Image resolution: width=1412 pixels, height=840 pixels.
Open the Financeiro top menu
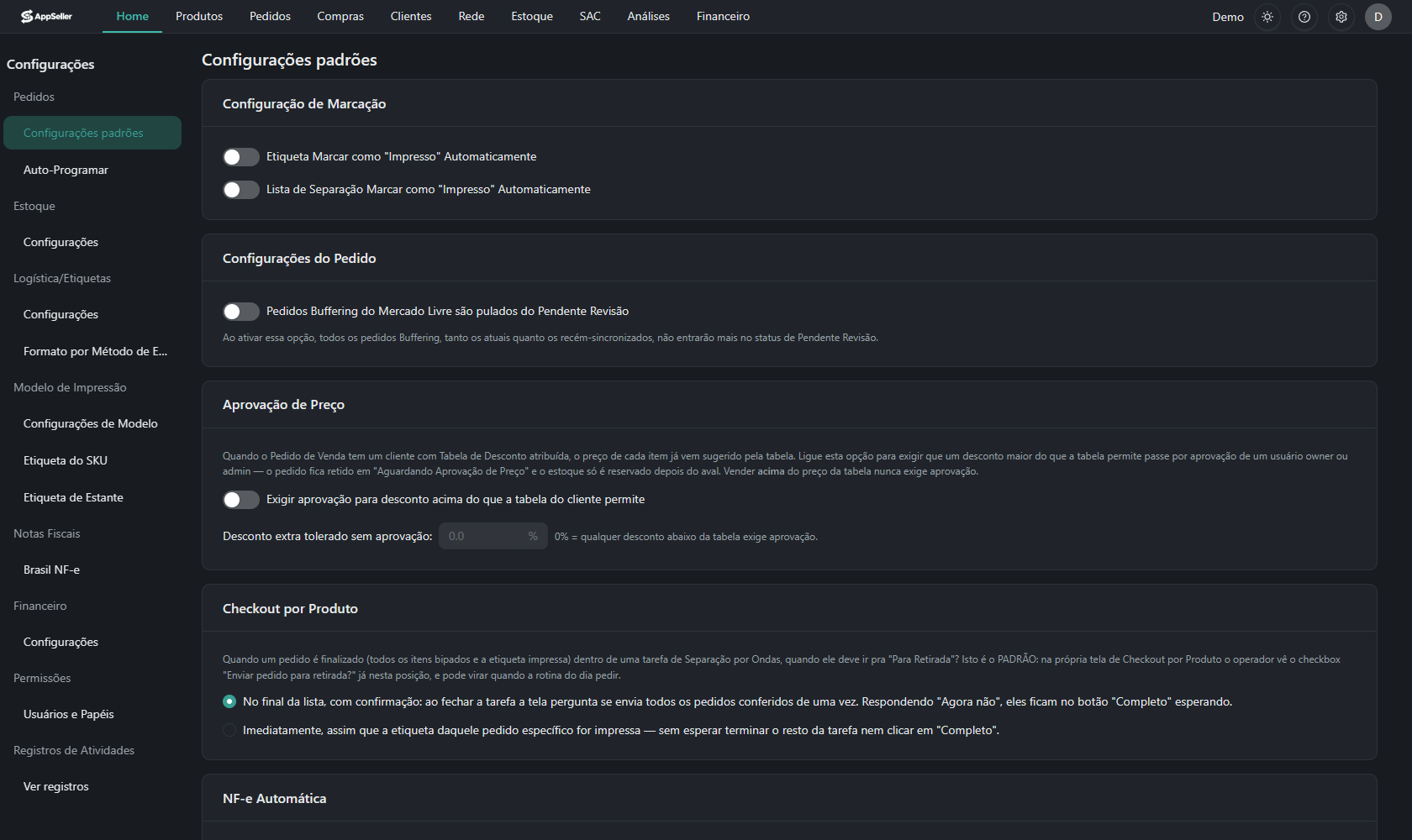723,16
